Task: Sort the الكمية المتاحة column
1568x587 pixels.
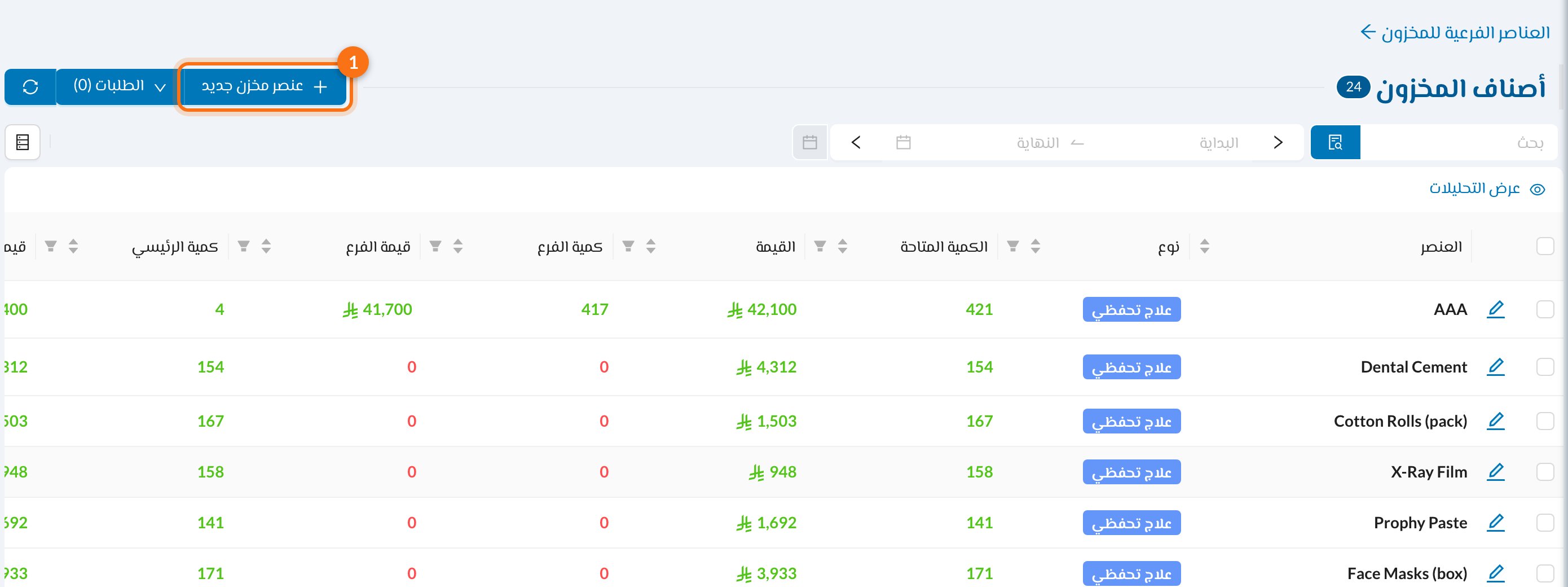Action: 1036,246
